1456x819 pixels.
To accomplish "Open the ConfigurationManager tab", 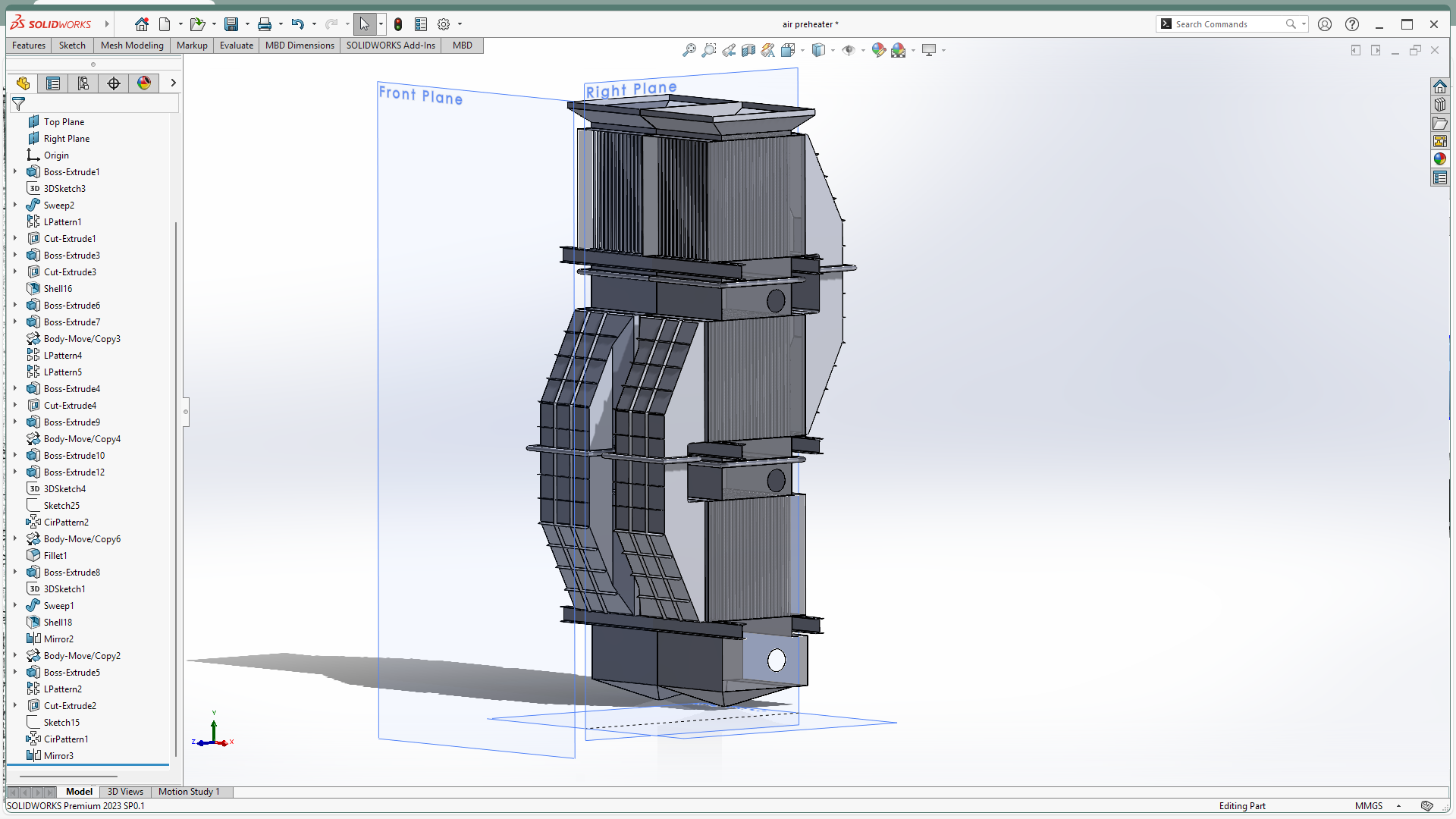I will click(83, 83).
